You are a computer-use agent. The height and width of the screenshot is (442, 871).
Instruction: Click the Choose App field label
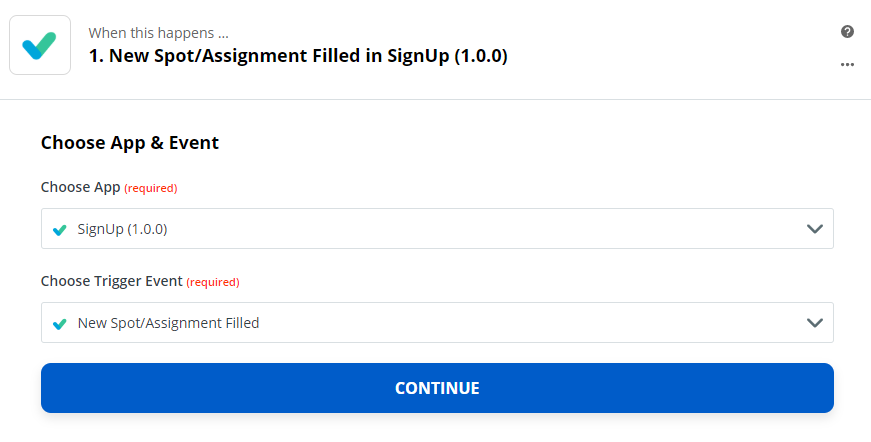(x=80, y=187)
